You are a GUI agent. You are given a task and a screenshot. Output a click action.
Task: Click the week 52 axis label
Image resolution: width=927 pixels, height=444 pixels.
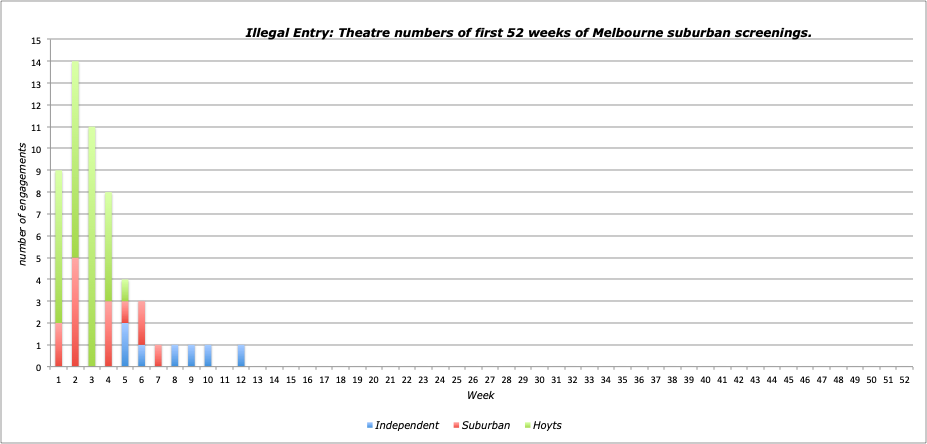[x=904, y=380]
